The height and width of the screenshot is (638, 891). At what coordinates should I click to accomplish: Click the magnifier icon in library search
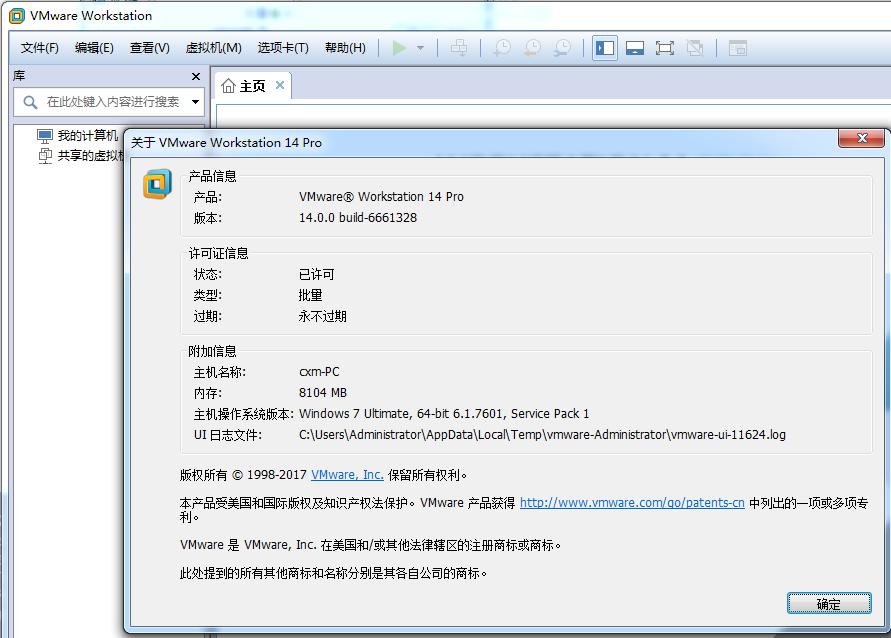pos(30,102)
